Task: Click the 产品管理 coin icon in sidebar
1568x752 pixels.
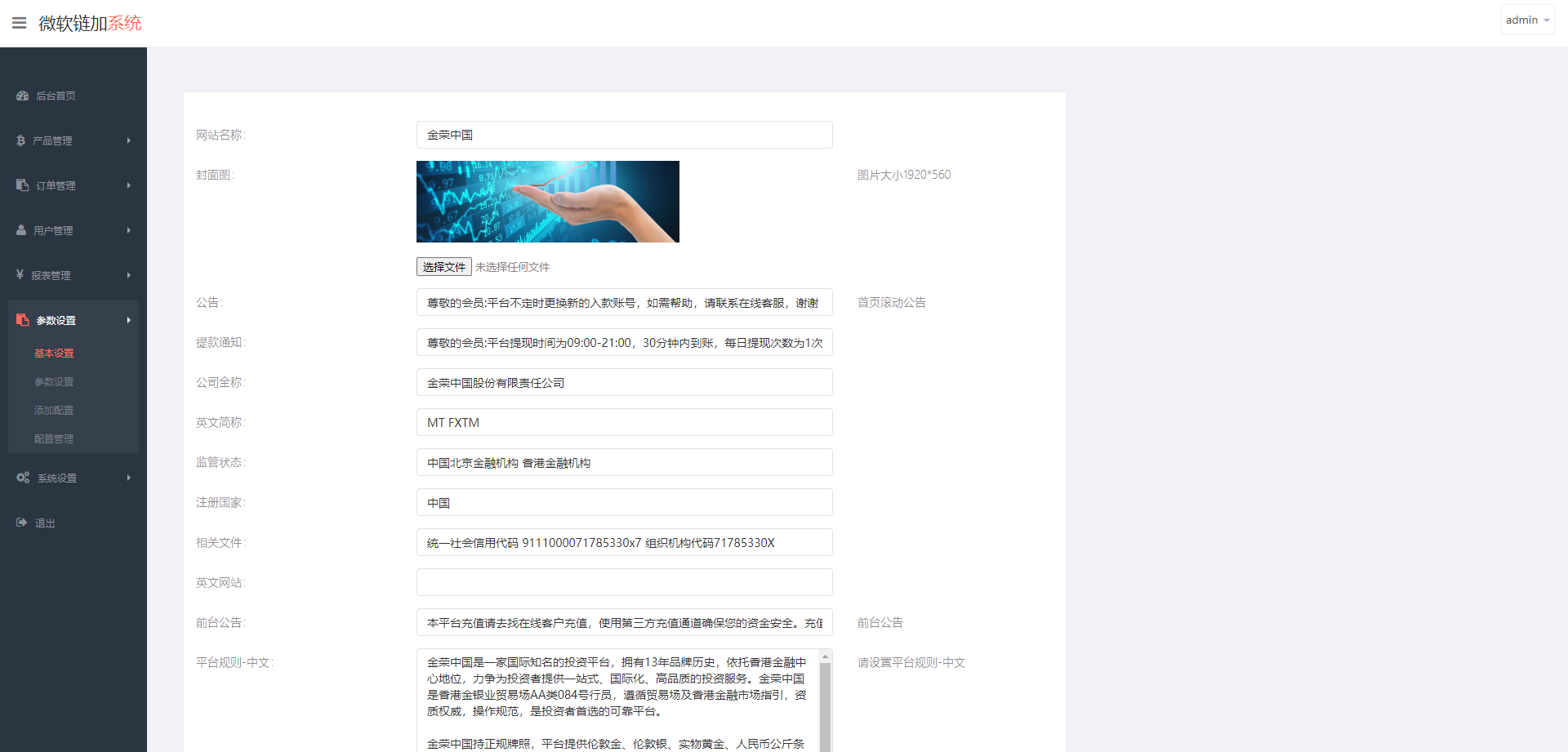Action: coord(20,140)
